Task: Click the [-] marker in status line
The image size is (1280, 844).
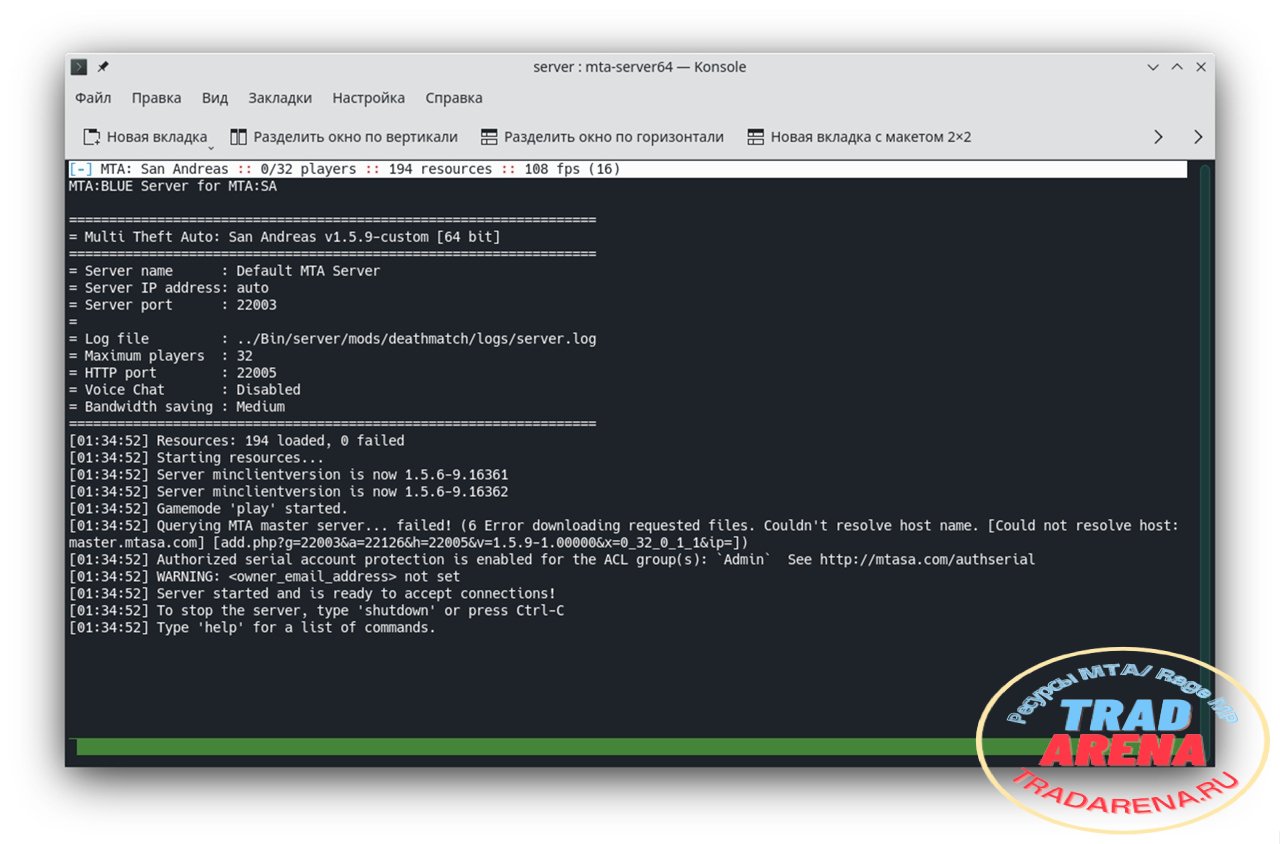Action: (x=80, y=169)
